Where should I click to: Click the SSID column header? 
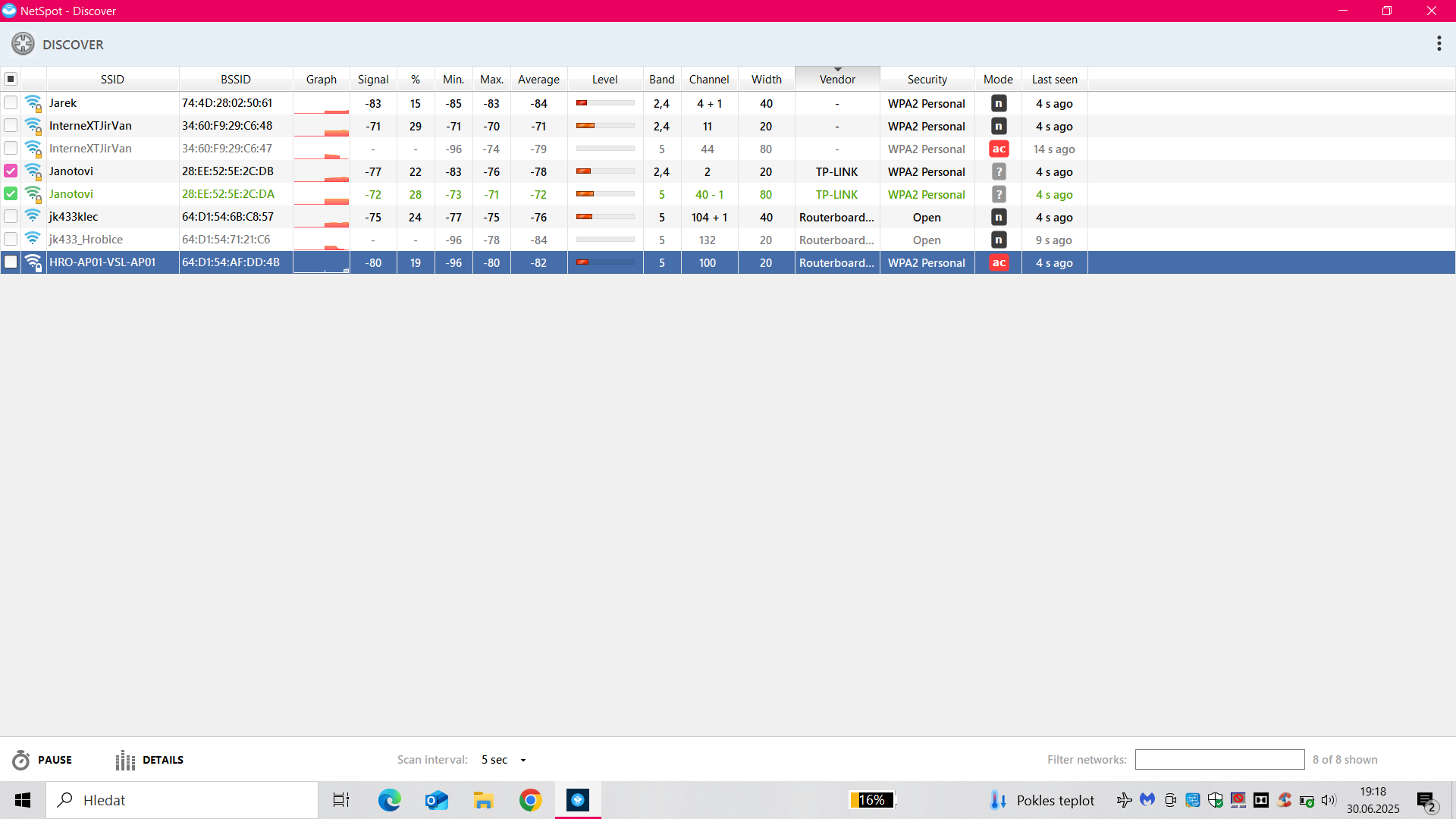[x=112, y=79]
